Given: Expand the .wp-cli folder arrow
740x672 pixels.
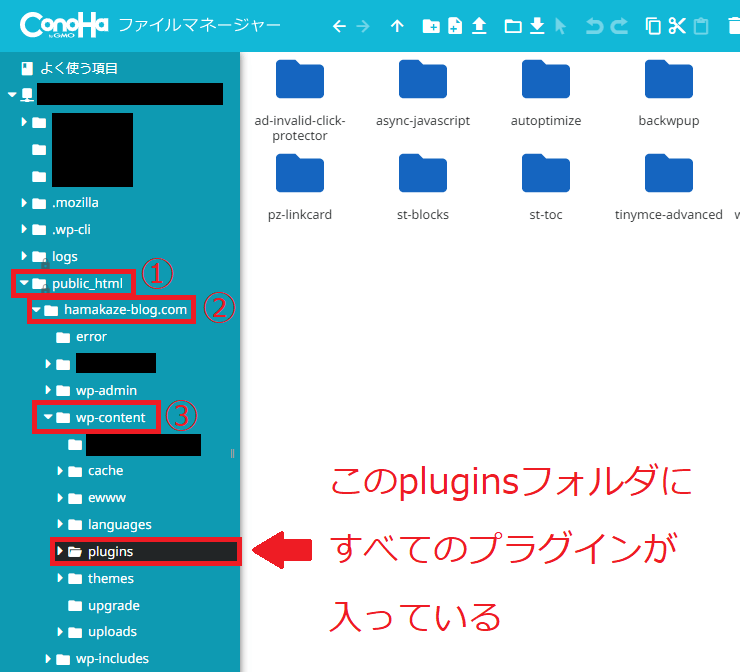Looking at the screenshot, I should 24,229.
